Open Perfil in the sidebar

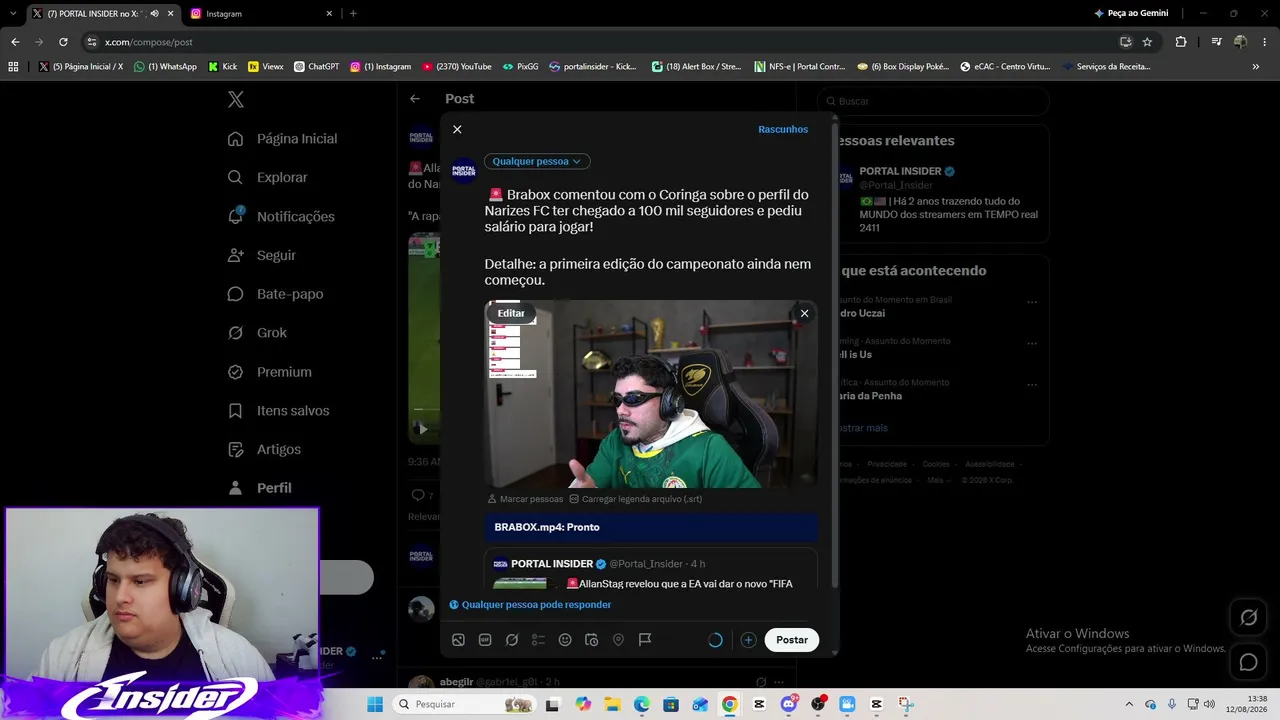click(259, 488)
